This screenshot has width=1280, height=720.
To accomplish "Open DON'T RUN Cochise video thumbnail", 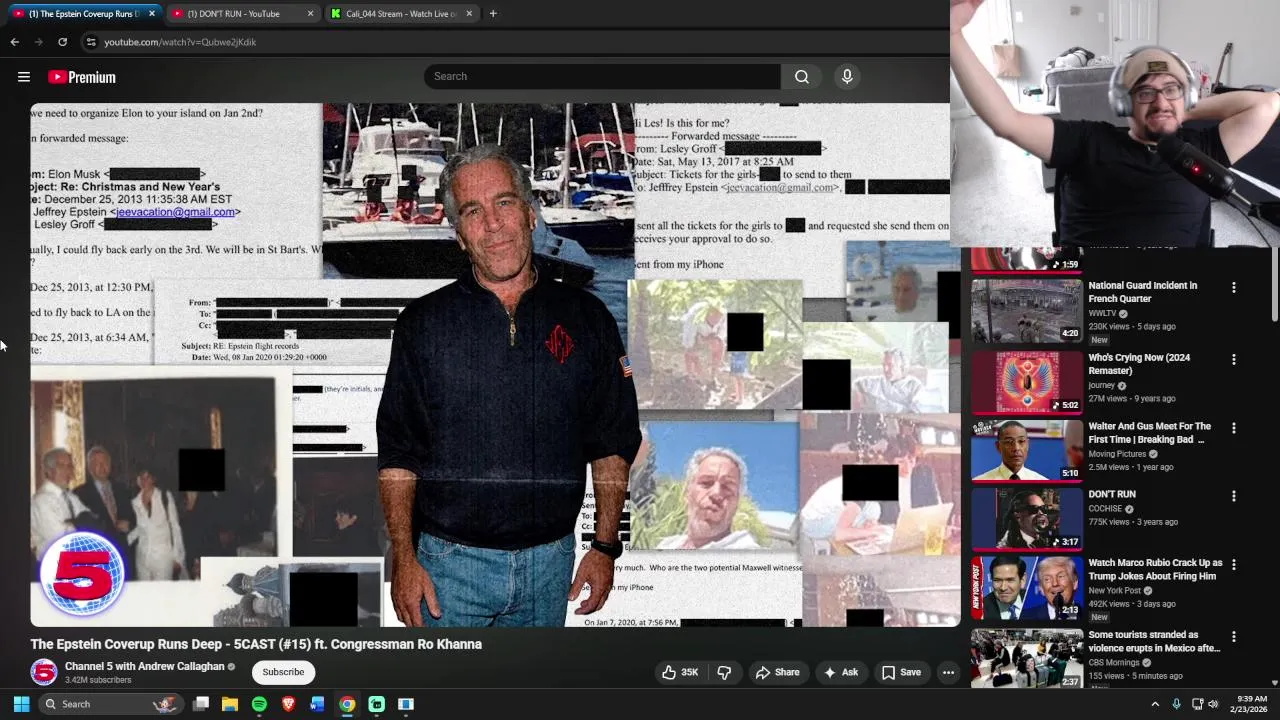I will [x=1026, y=520].
